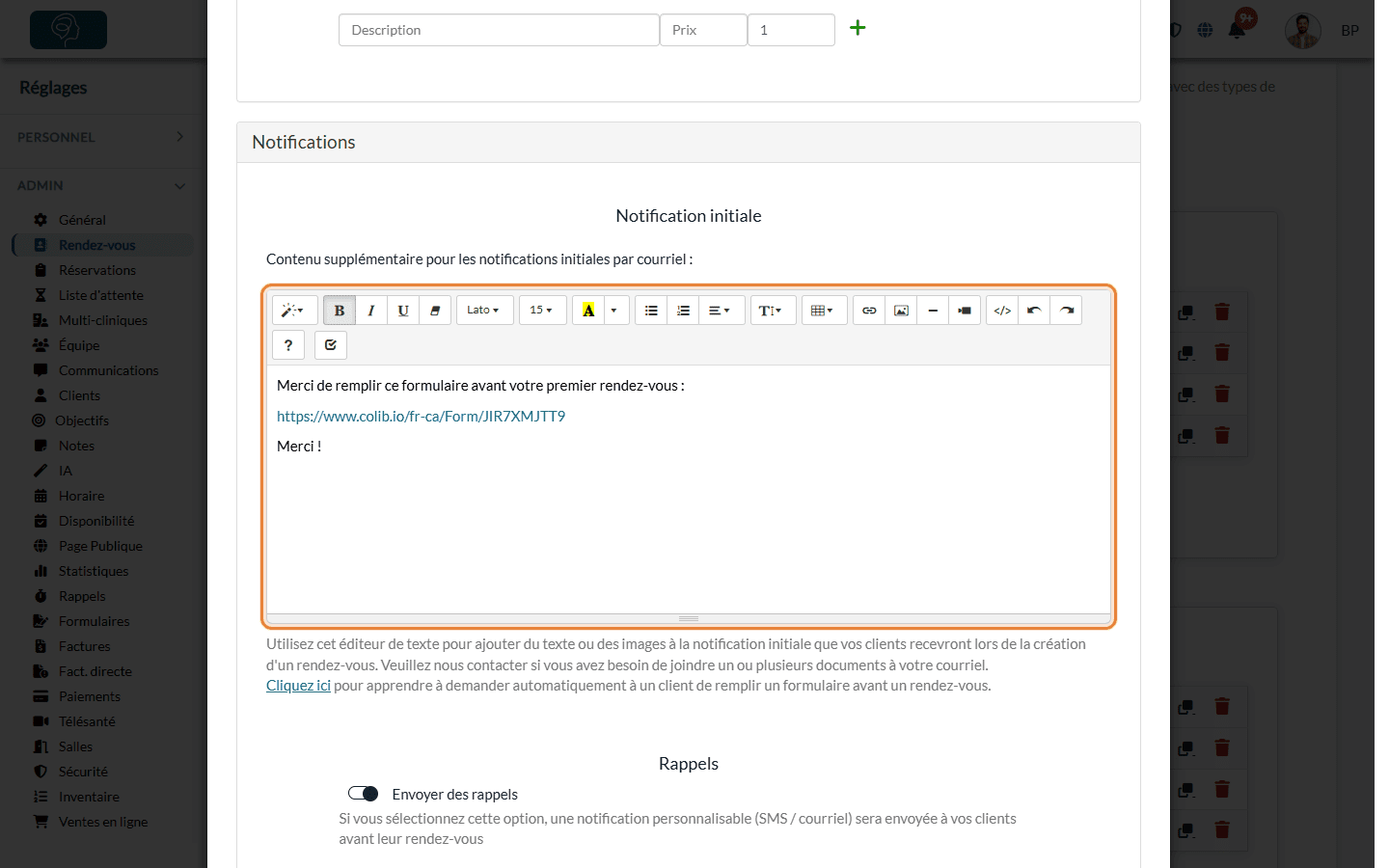
Task: Open the notifications bell icon
Action: pos(1238,30)
